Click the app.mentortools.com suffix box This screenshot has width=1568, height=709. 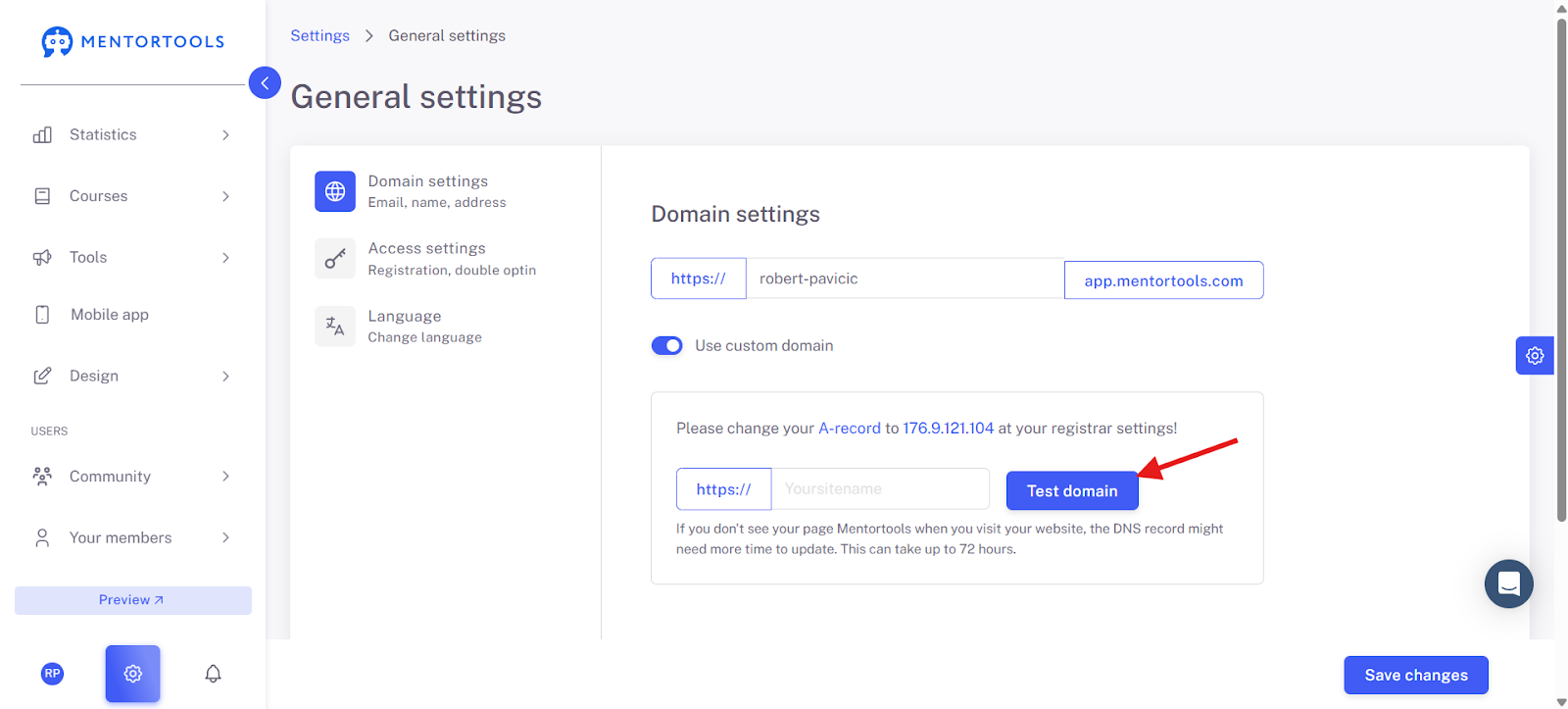pyautogui.click(x=1163, y=280)
